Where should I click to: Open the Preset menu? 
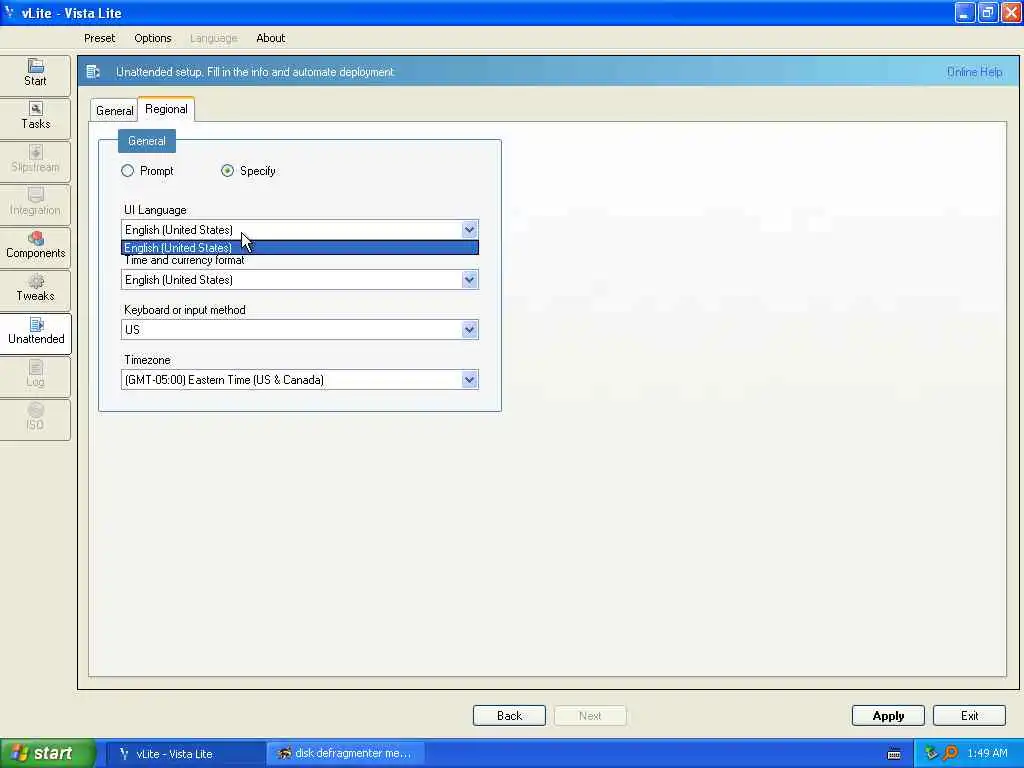pos(99,39)
